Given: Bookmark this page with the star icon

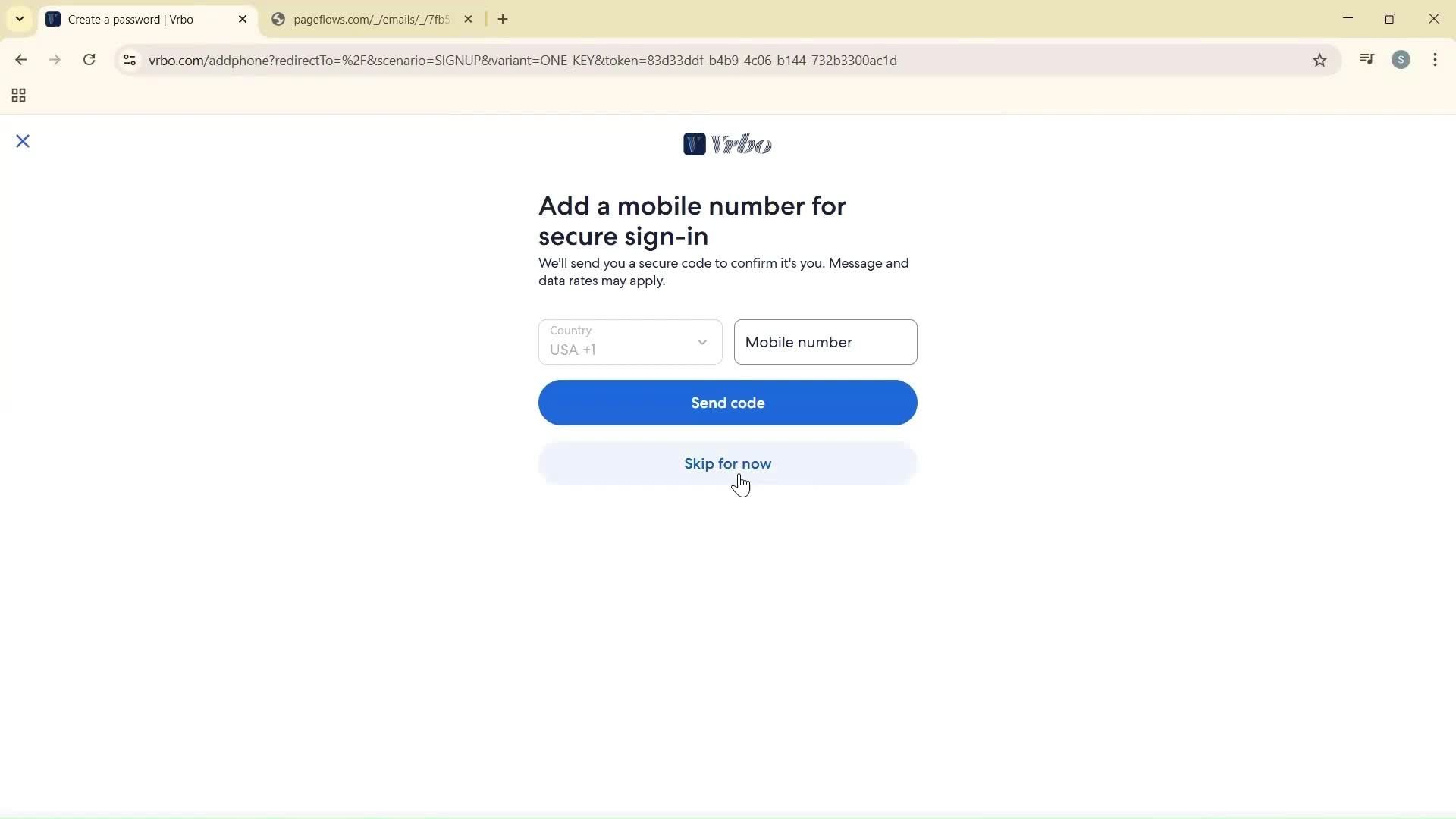Looking at the screenshot, I should pos(1320,60).
